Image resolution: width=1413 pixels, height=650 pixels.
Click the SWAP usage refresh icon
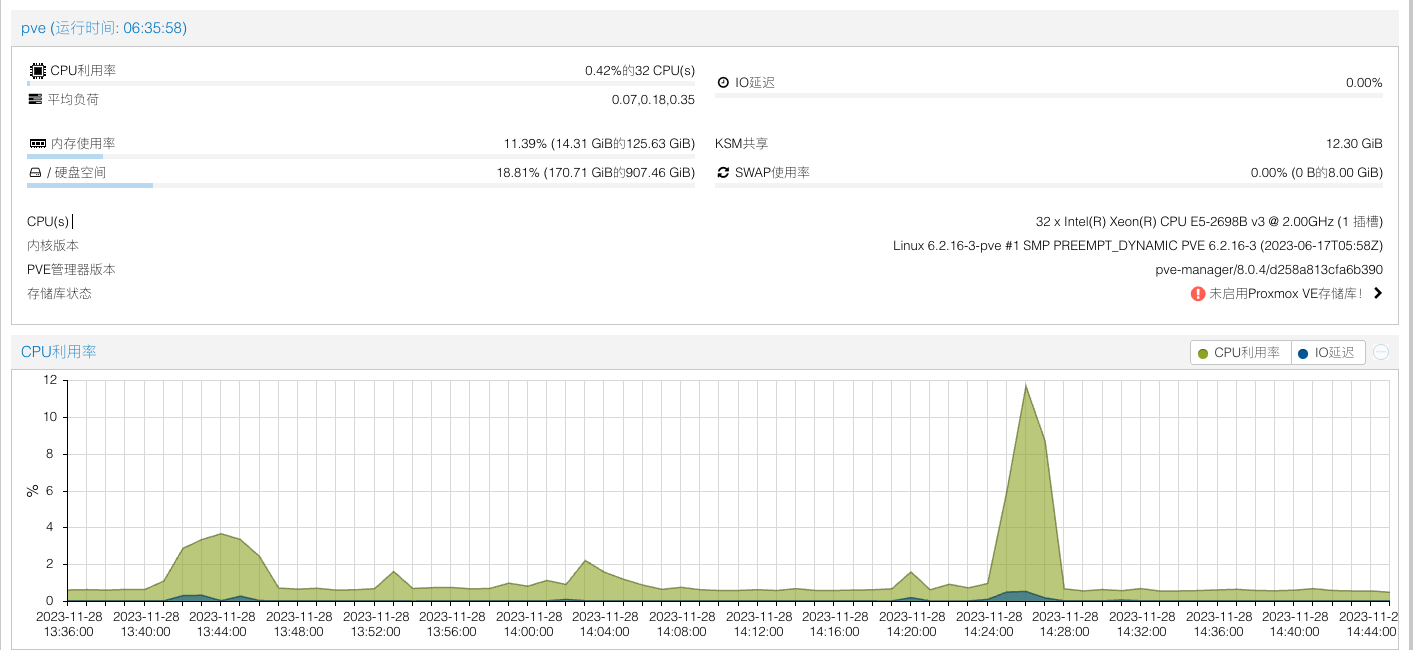click(723, 173)
